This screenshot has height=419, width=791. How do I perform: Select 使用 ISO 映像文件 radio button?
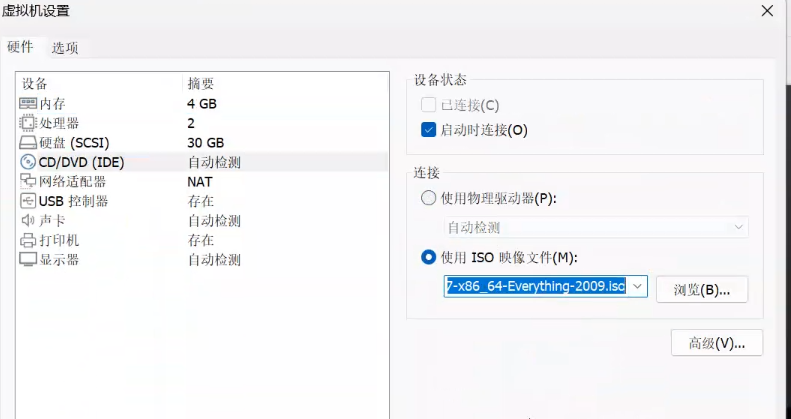coord(429,257)
